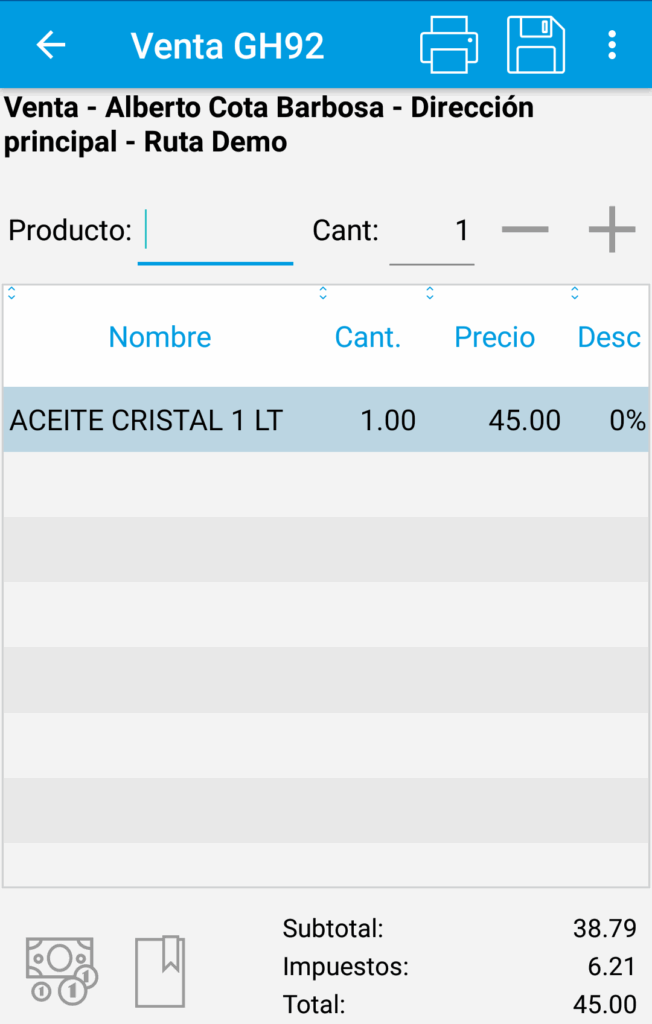The height and width of the screenshot is (1024, 652).
Task: Sort by the Precio column header
Action: pyautogui.click(x=495, y=338)
